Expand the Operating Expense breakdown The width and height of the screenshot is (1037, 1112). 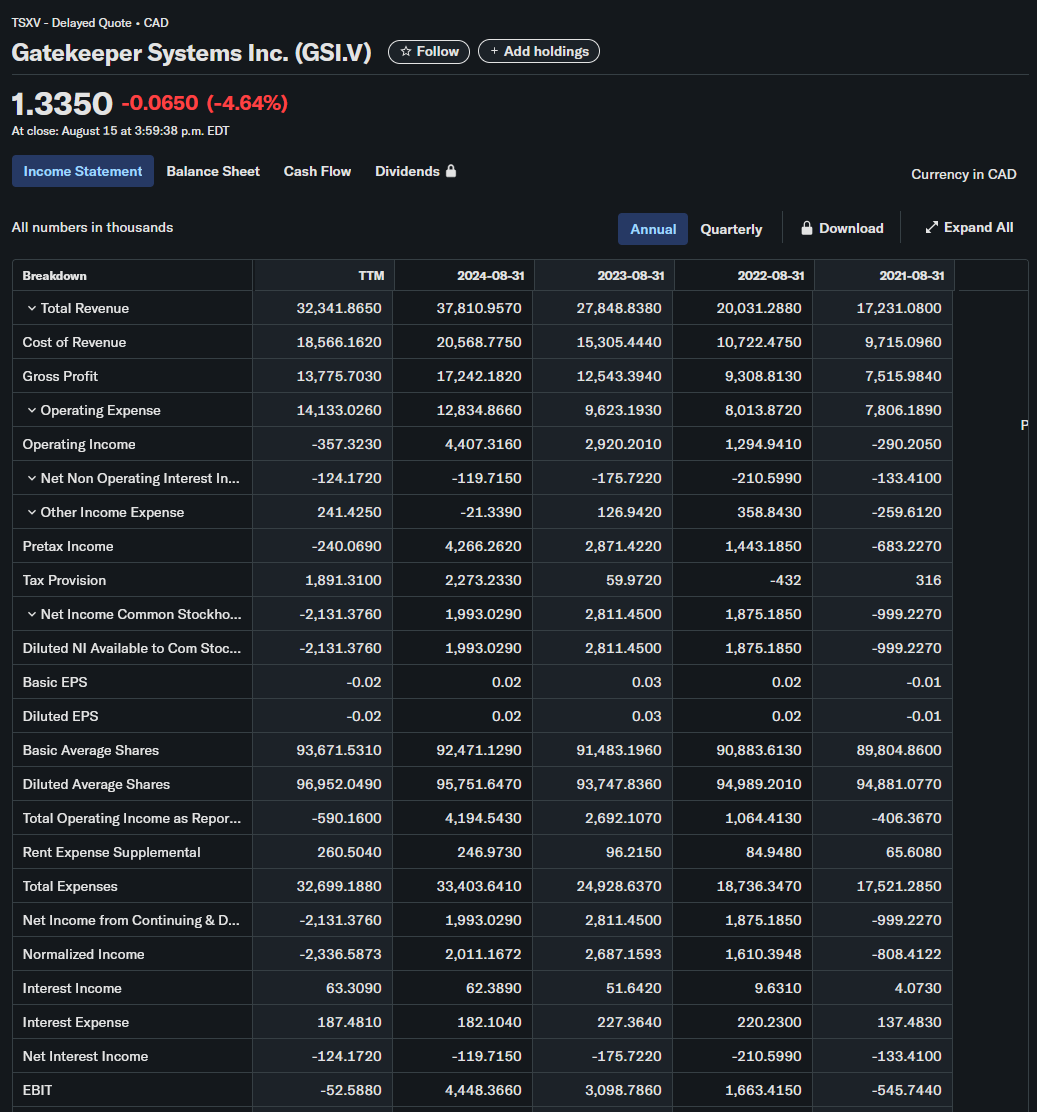point(32,411)
